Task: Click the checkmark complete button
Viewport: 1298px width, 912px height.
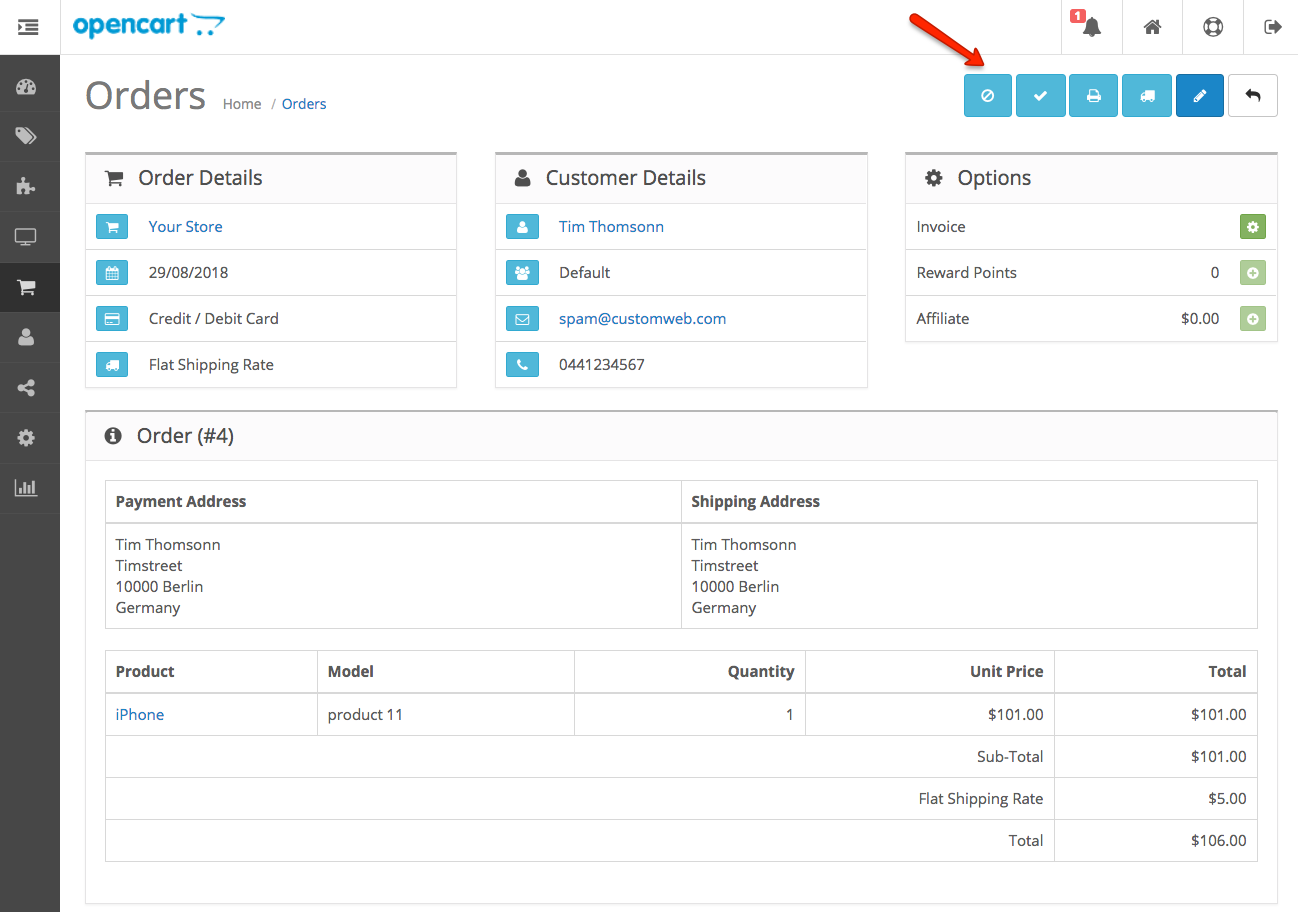Action: (1040, 96)
